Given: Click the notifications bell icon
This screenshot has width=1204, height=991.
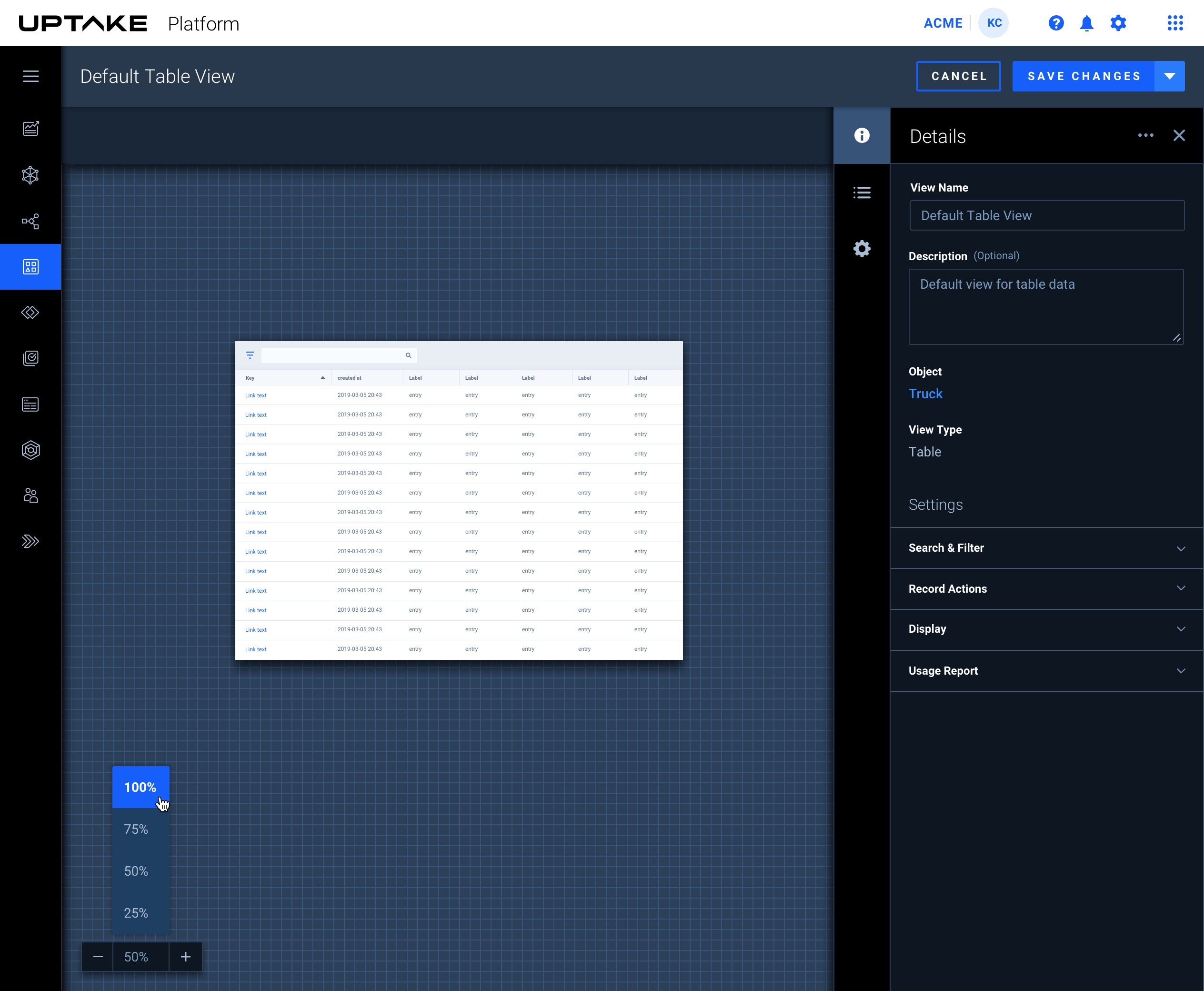Looking at the screenshot, I should pos(1086,23).
